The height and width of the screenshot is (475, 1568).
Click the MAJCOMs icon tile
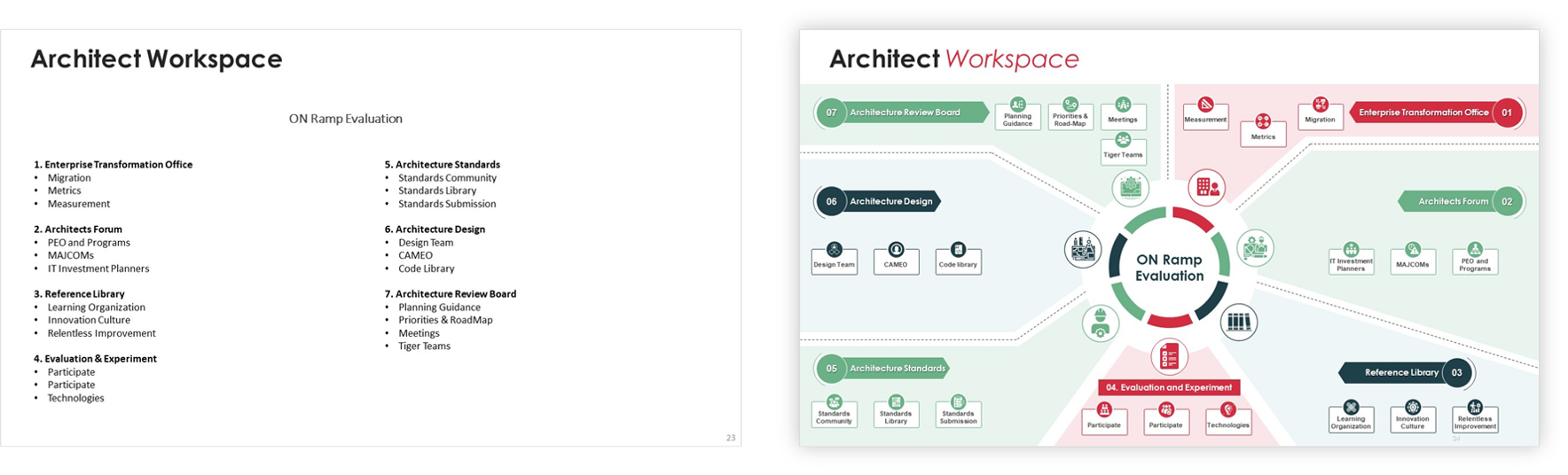click(1413, 258)
